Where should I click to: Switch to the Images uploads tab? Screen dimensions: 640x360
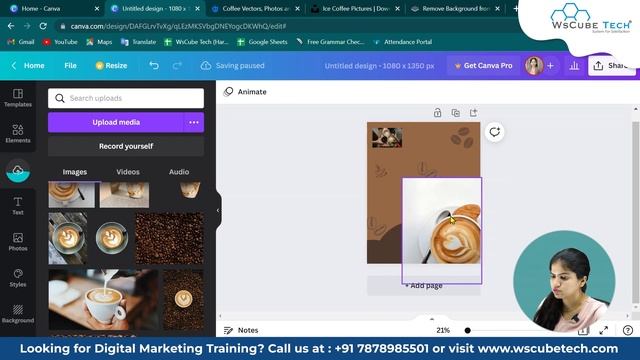coord(75,172)
